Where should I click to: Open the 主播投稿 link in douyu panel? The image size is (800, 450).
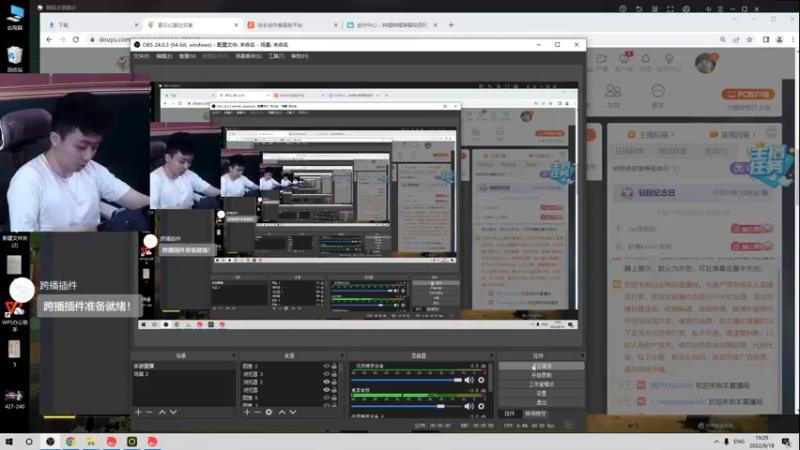[x=652, y=135]
